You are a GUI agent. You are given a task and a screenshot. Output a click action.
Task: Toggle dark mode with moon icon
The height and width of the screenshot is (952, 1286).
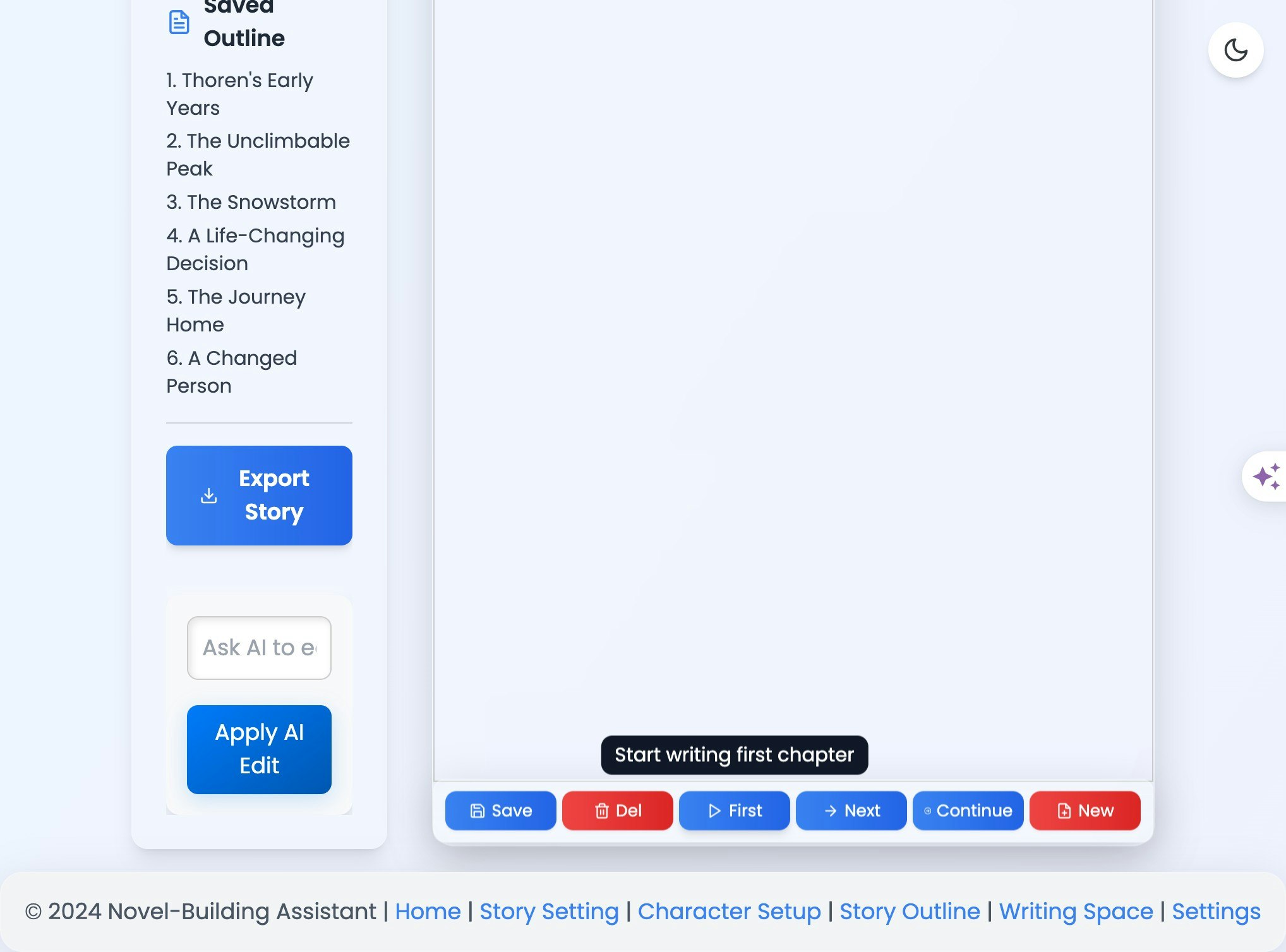(1235, 50)
